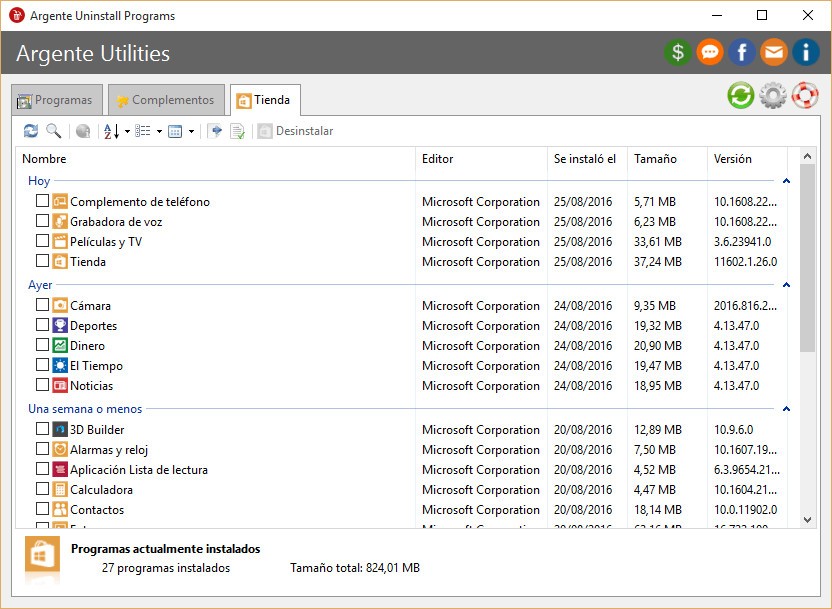
Task: Sort by the Tamaño column header
Action: click(655, 159)
